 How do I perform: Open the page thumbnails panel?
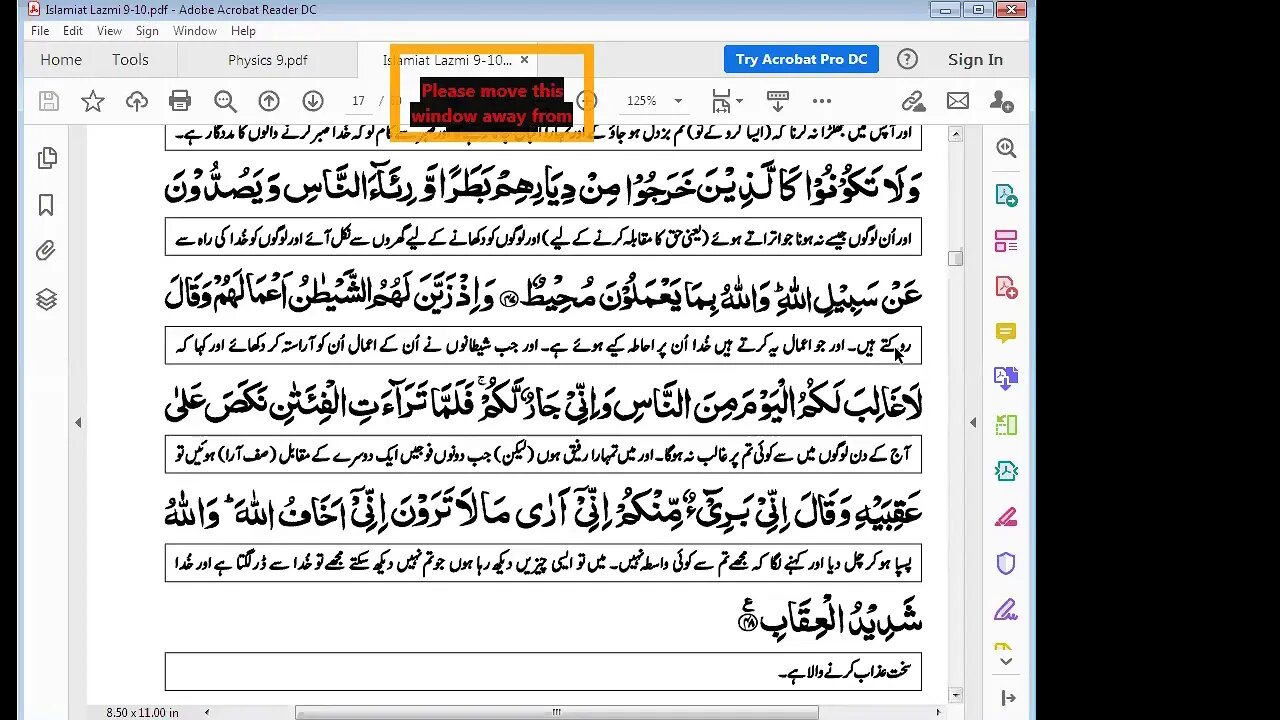click(46, 158)
